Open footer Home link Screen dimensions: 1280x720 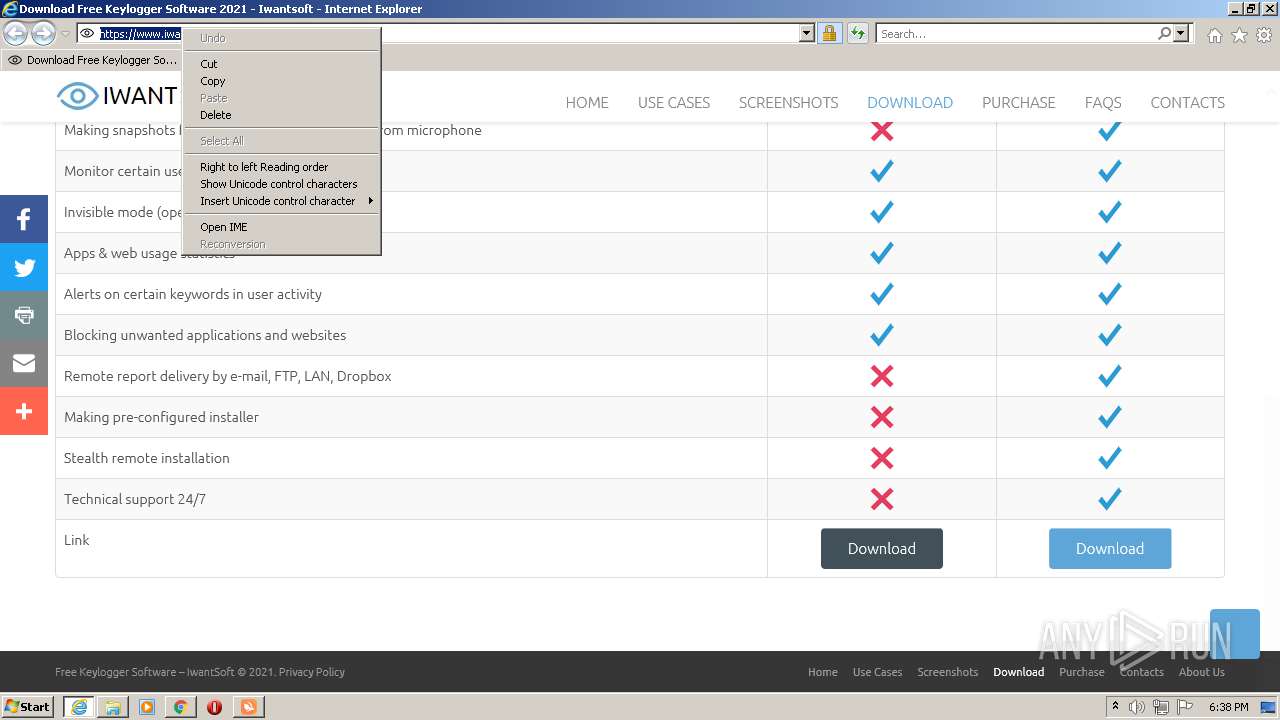pyautogui.click(x=823, y=672)
